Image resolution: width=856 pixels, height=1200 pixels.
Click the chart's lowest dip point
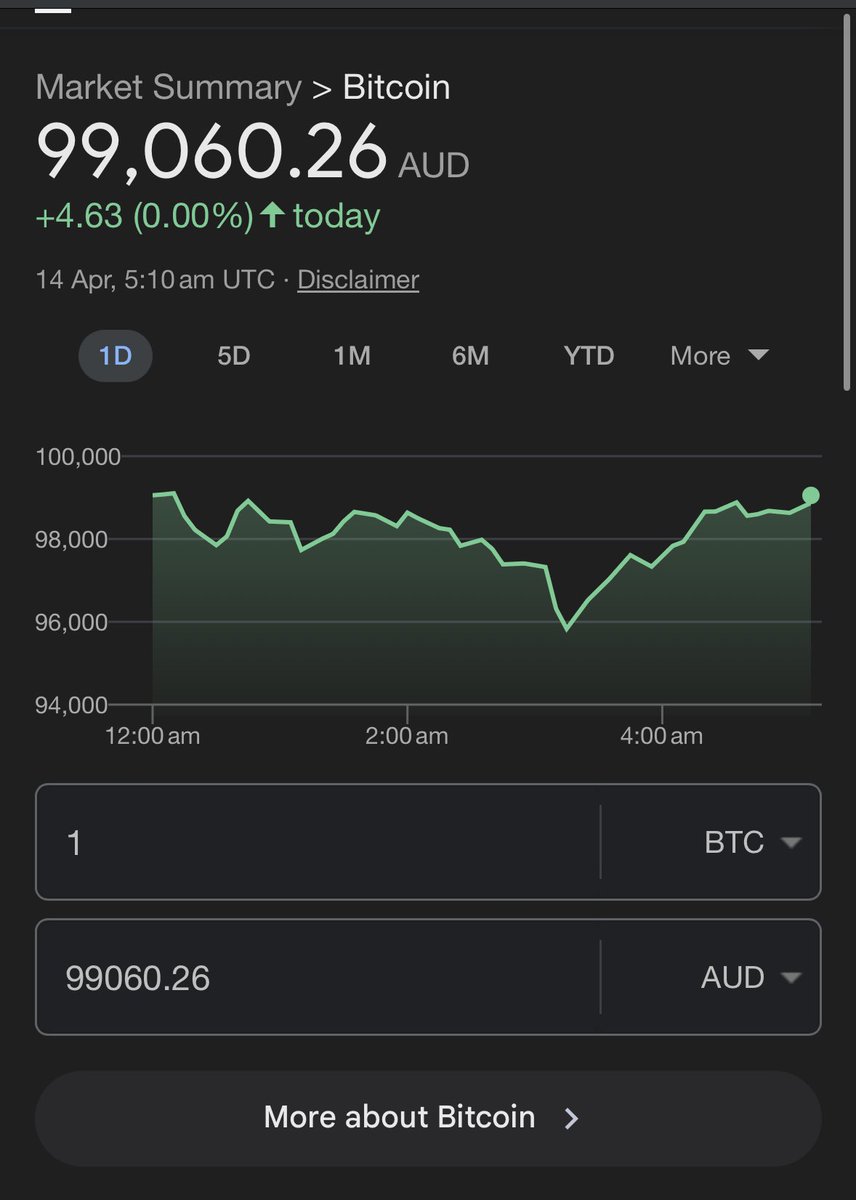click(x=567, y=629)
